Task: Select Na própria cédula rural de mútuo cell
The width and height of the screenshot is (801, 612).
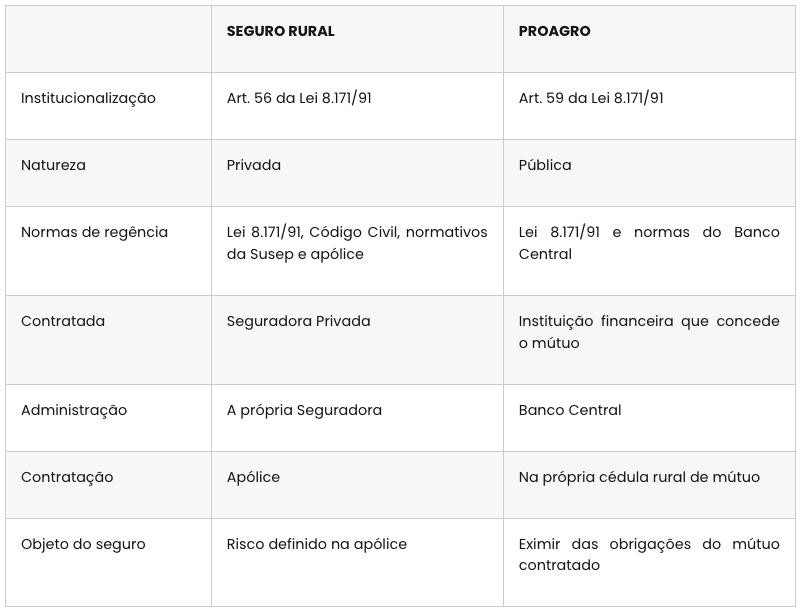Action: (x=639, y=477)
